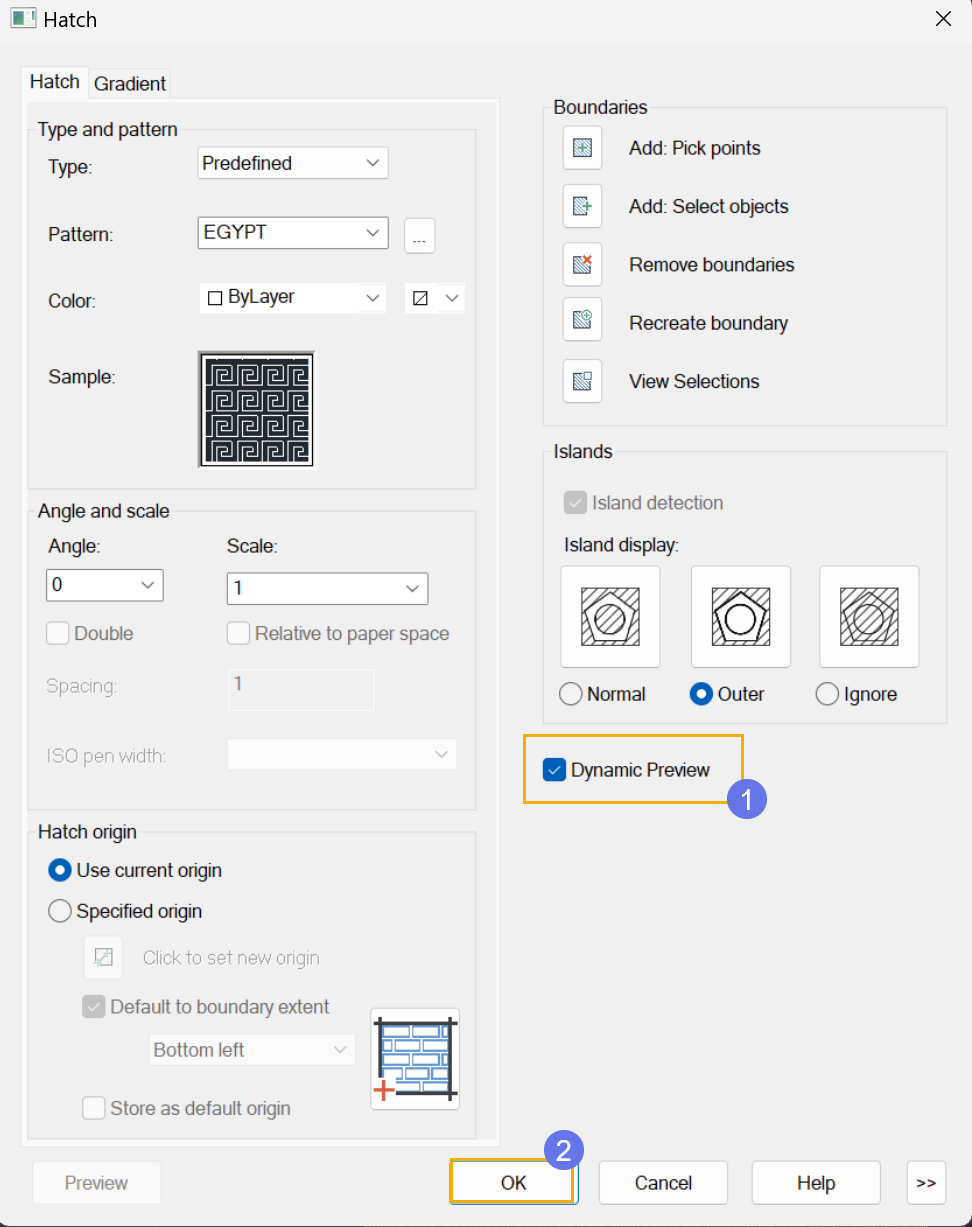Click the Remove boundaries icon
972x1227 pixels.
click(x=582, y=265)
